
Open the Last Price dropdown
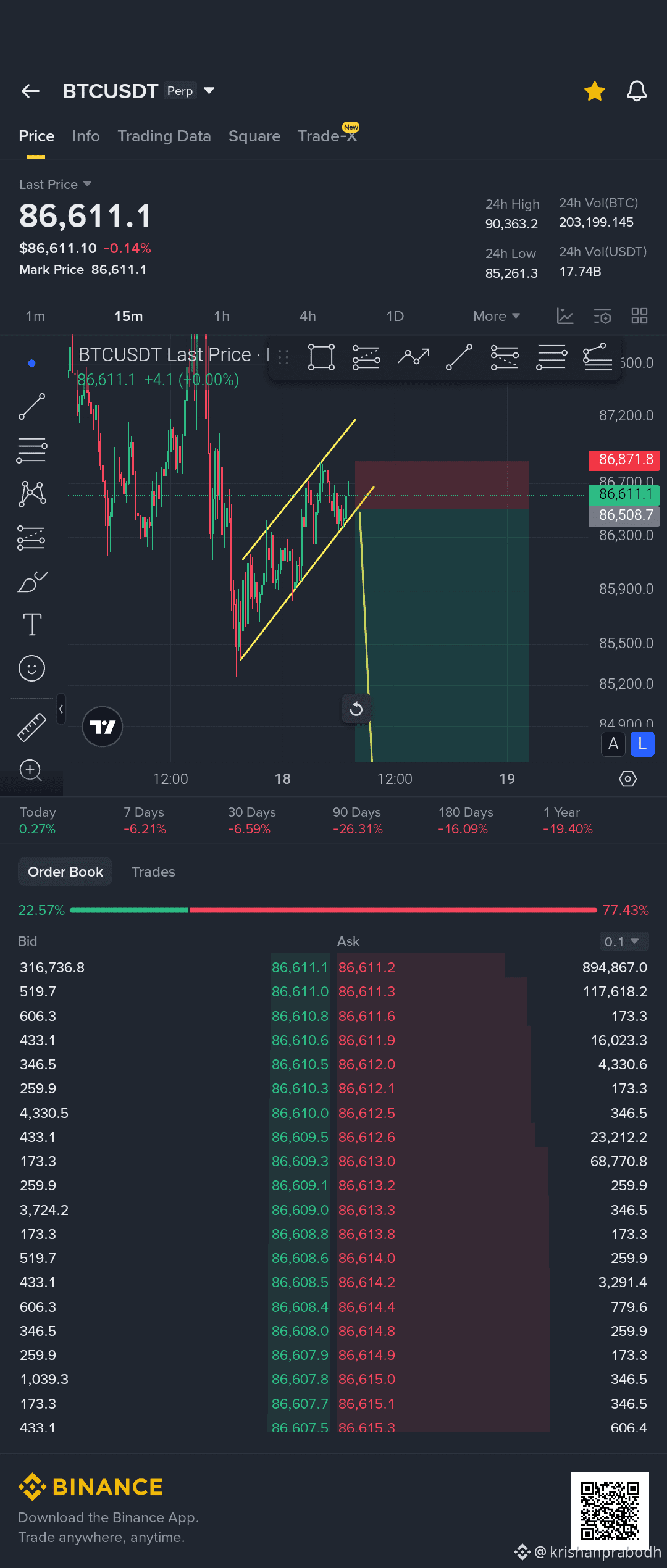(x=56, y=185)
